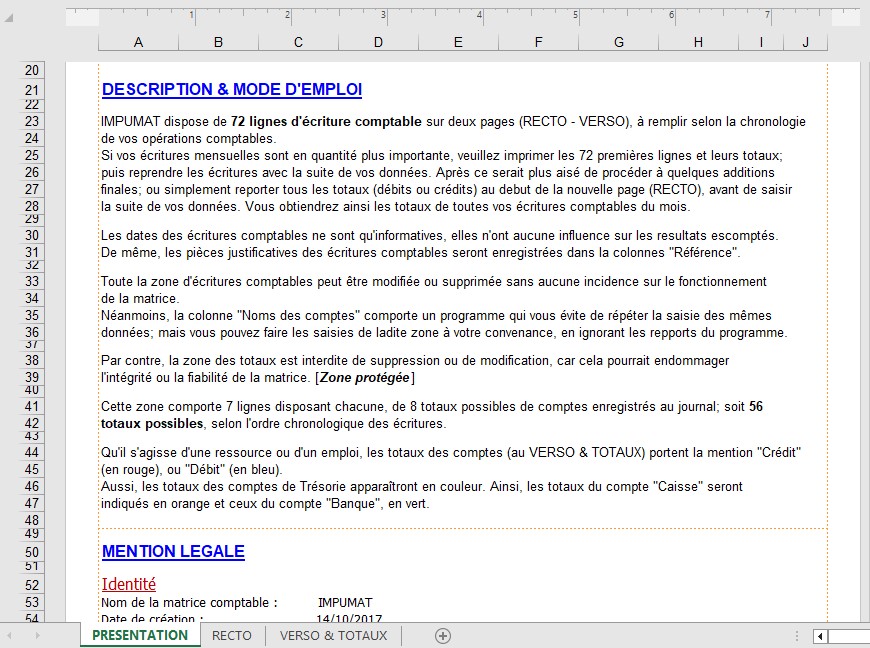The width and height of the screenshot is (870, 648).
Task: Select column E header
Action: click(458, 42)
